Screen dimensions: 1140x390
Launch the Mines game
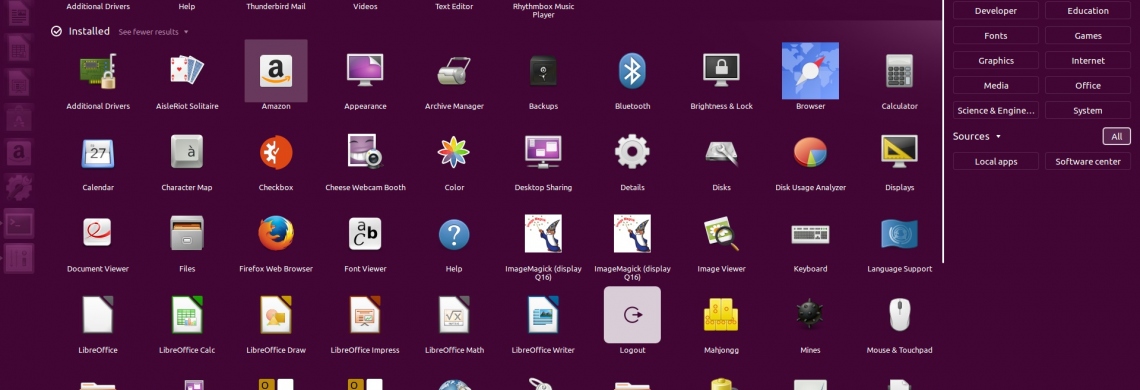click(810, 315)
